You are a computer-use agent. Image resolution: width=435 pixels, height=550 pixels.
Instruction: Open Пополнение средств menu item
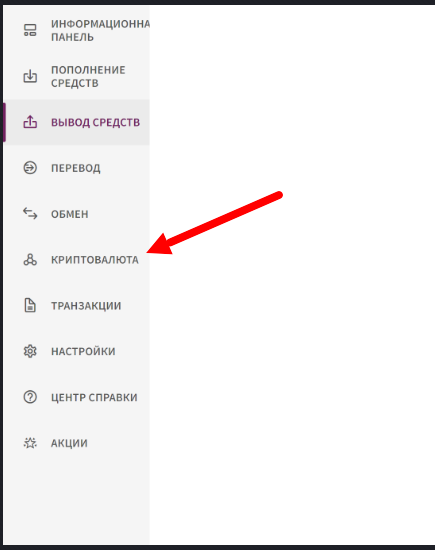[76, 76]
